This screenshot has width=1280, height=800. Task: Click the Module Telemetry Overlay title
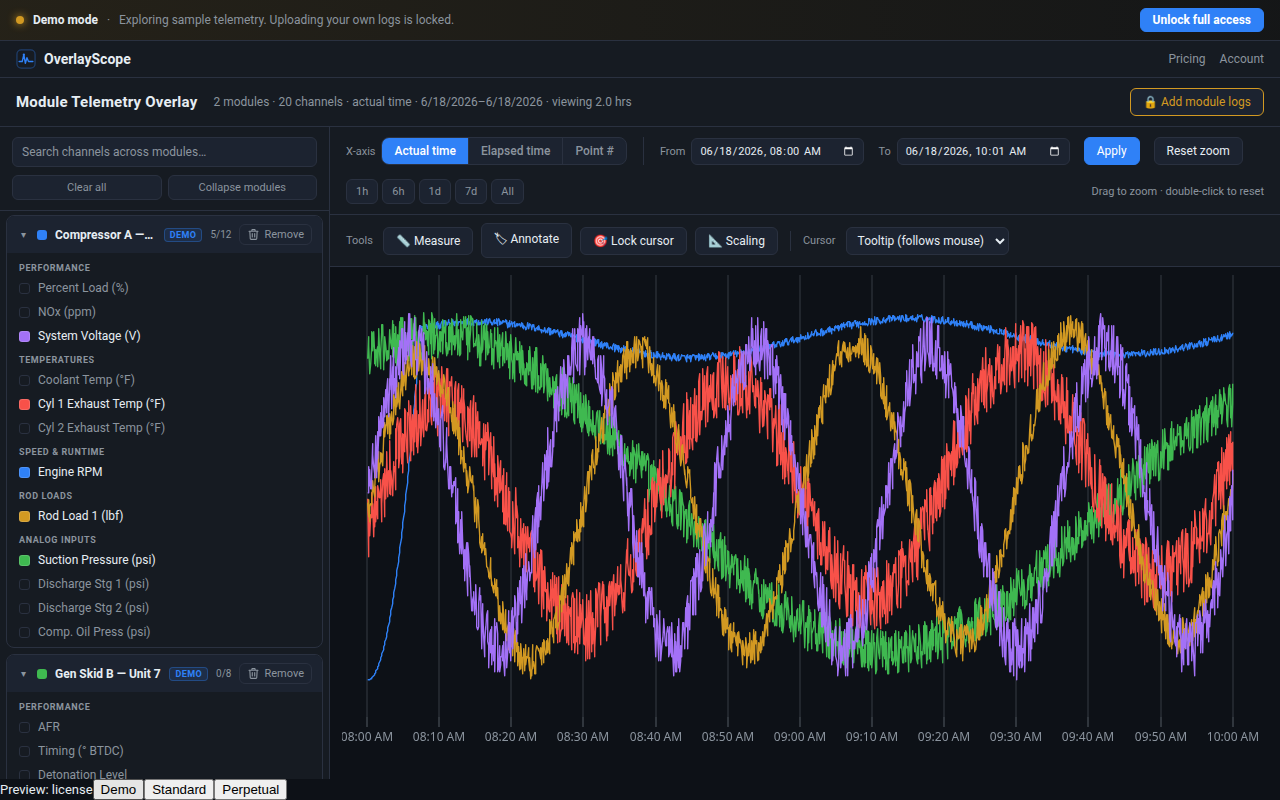tap(107, 102)
